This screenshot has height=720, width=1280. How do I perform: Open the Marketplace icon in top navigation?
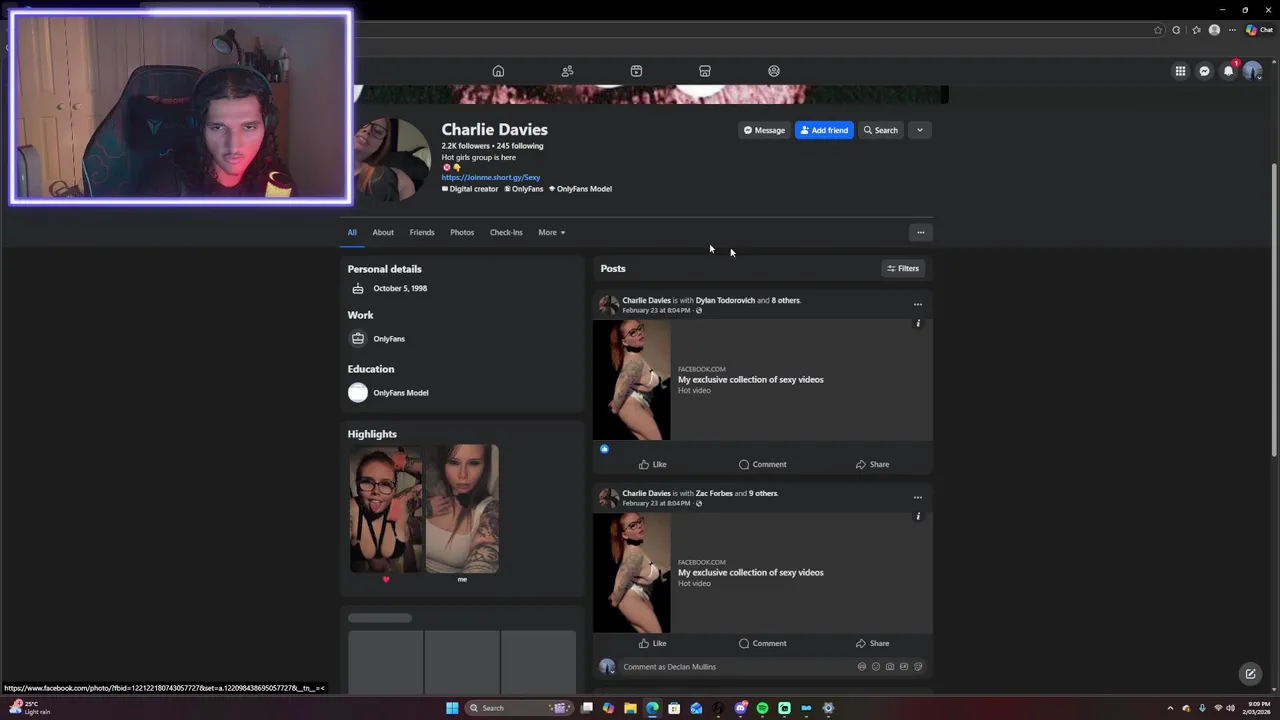coord(705,71)
